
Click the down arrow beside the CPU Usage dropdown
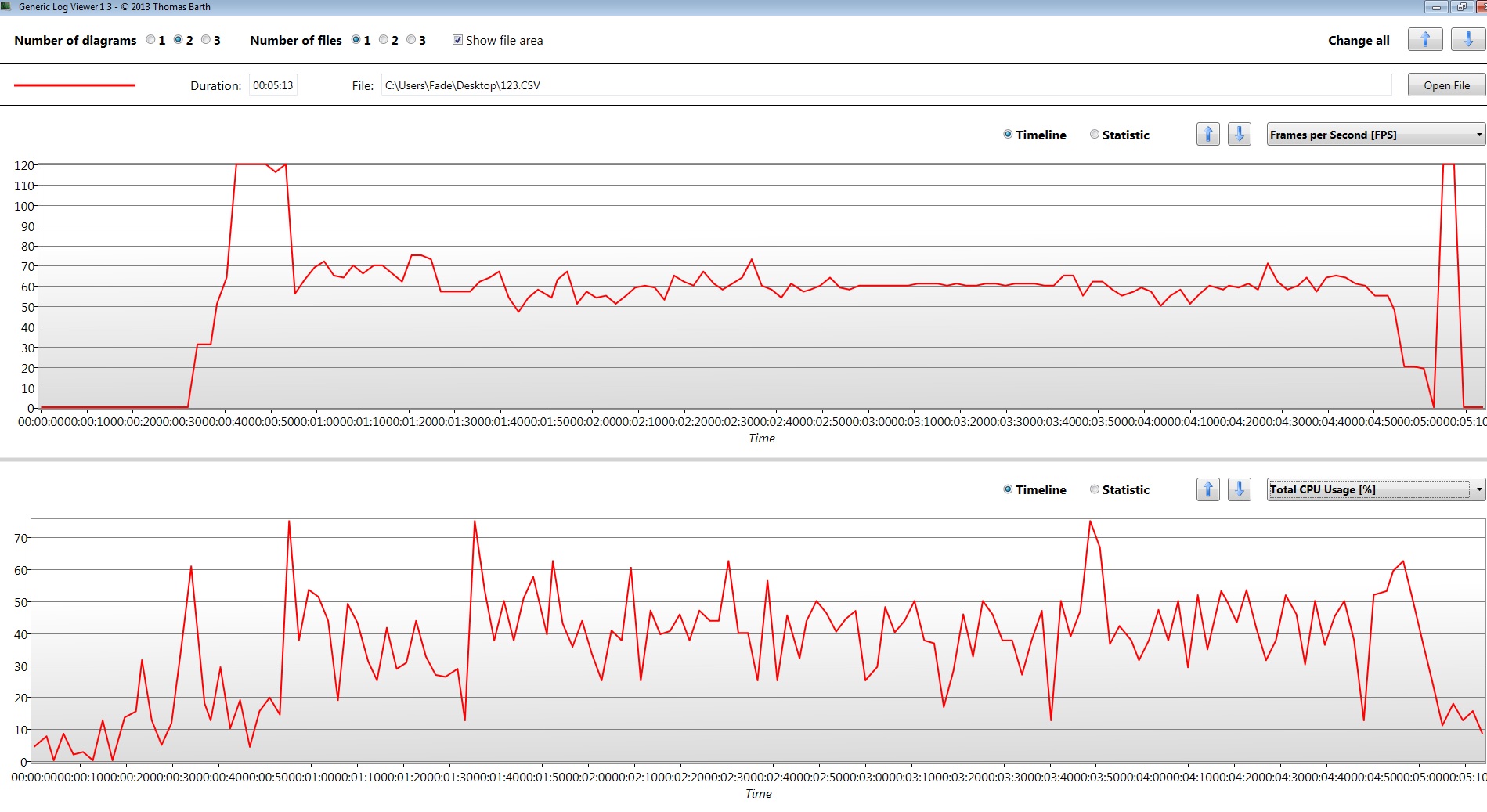pyautogui.click(x=1239, y=489)
